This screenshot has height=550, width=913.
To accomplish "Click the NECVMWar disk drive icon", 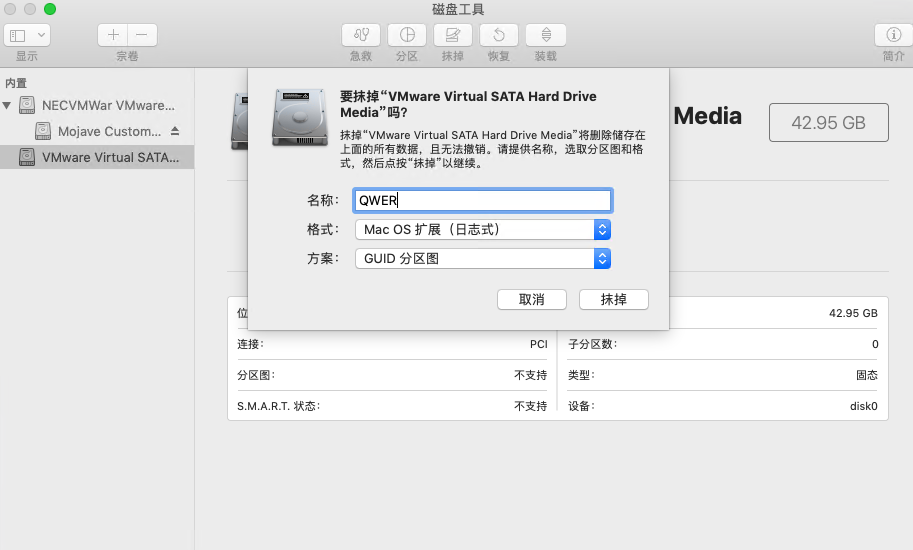I will click(27, 105).
